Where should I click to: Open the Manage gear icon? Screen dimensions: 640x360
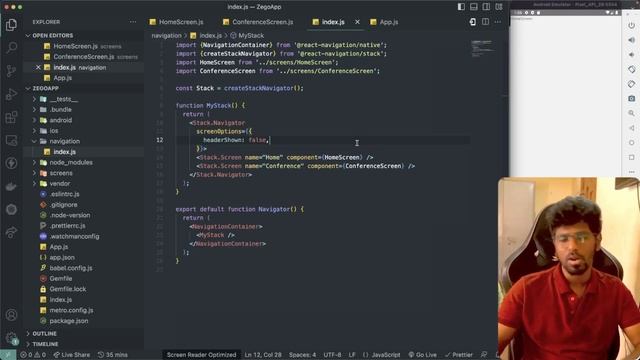[x=11, y=338]
